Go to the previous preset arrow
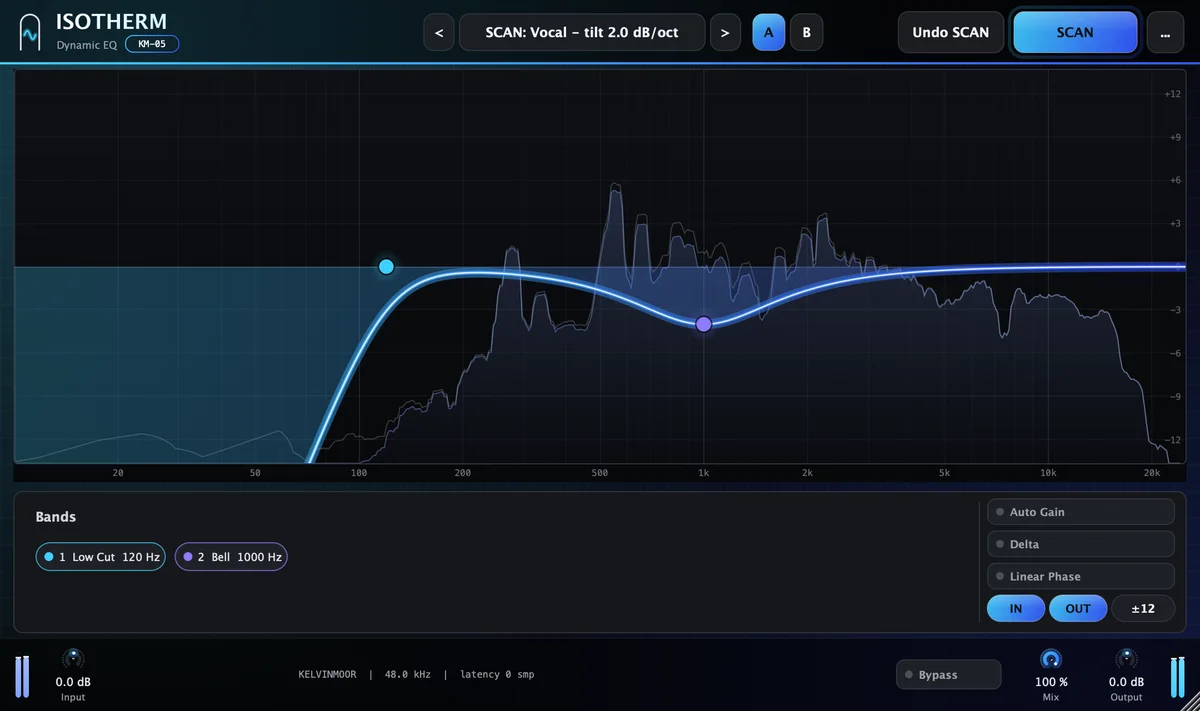This screenshot has height=711, width=1200. 439,32
